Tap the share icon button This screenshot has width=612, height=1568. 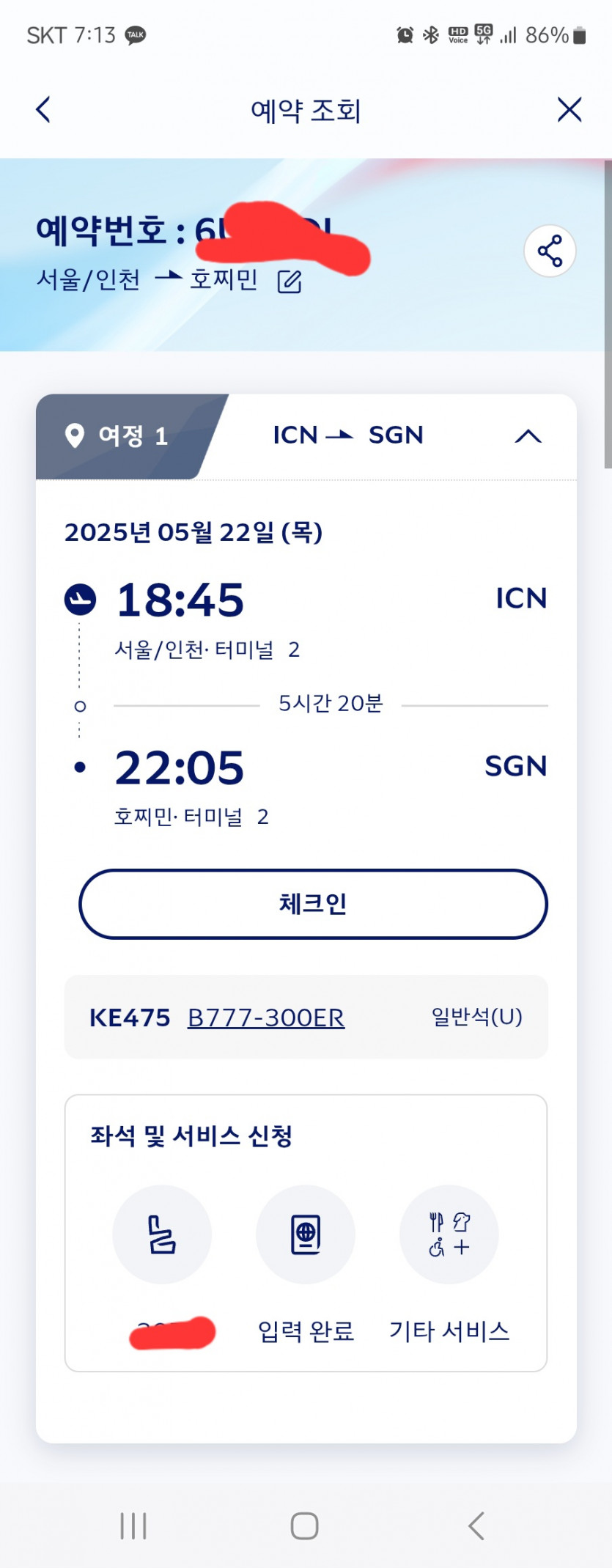[x=550, y=251]
